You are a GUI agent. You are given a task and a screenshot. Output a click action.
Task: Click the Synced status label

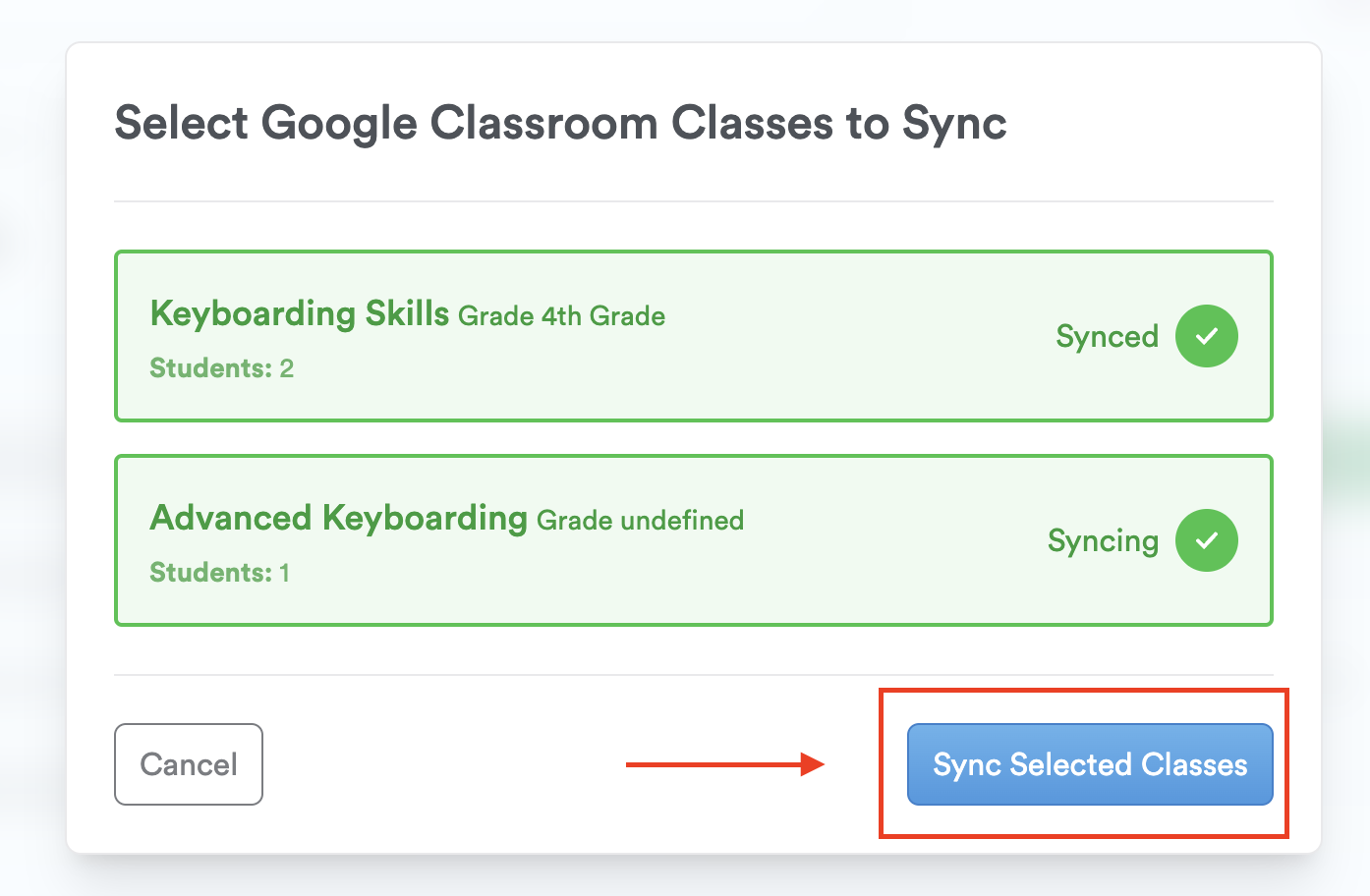coord(1107,337)
